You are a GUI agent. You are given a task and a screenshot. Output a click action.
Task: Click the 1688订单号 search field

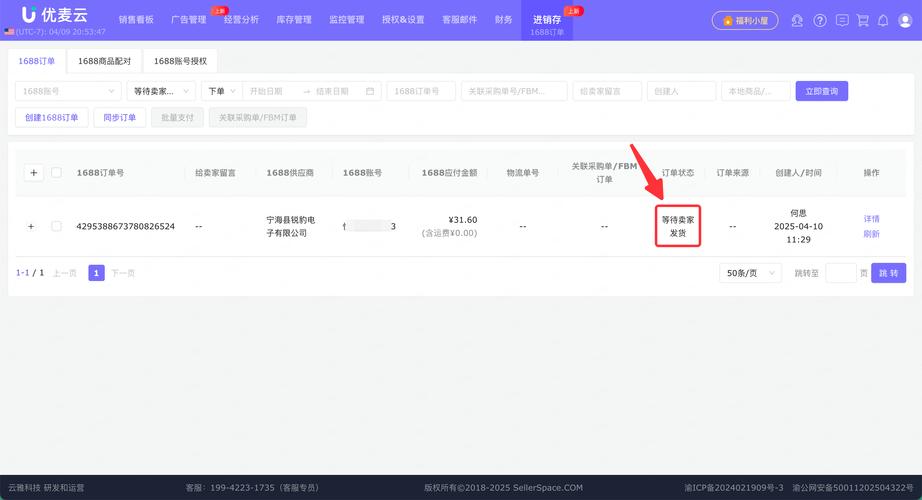click(420, 91)
